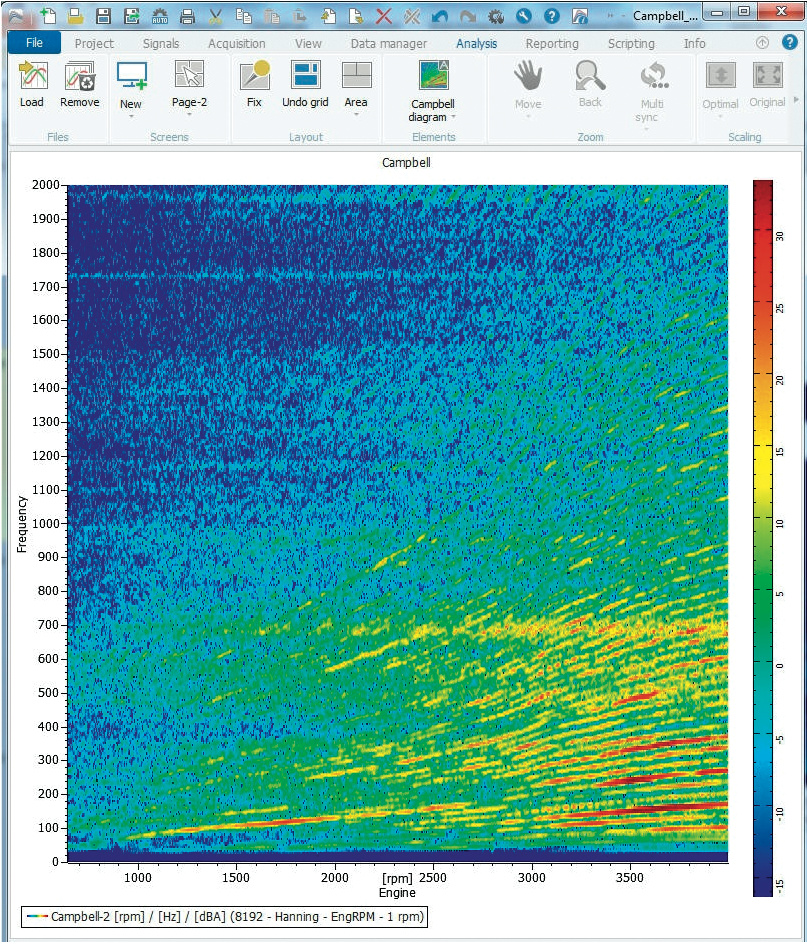The width and height of the screenshot is (807, 944).
Task: Open the Page-2 screen selector dropdown
Action: coord(189,115)
